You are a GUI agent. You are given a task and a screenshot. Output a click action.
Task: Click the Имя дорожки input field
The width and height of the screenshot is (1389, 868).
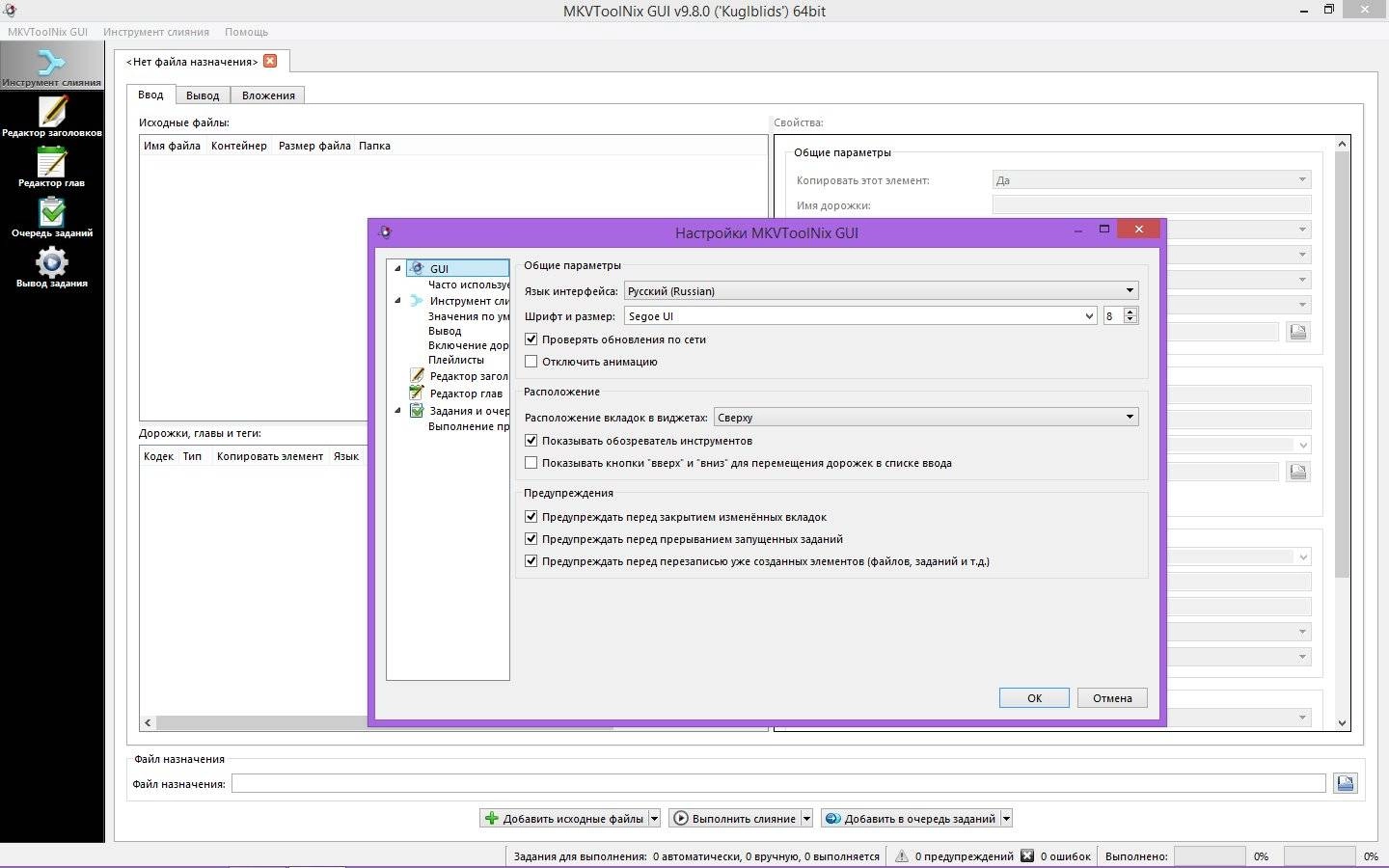1152,204
